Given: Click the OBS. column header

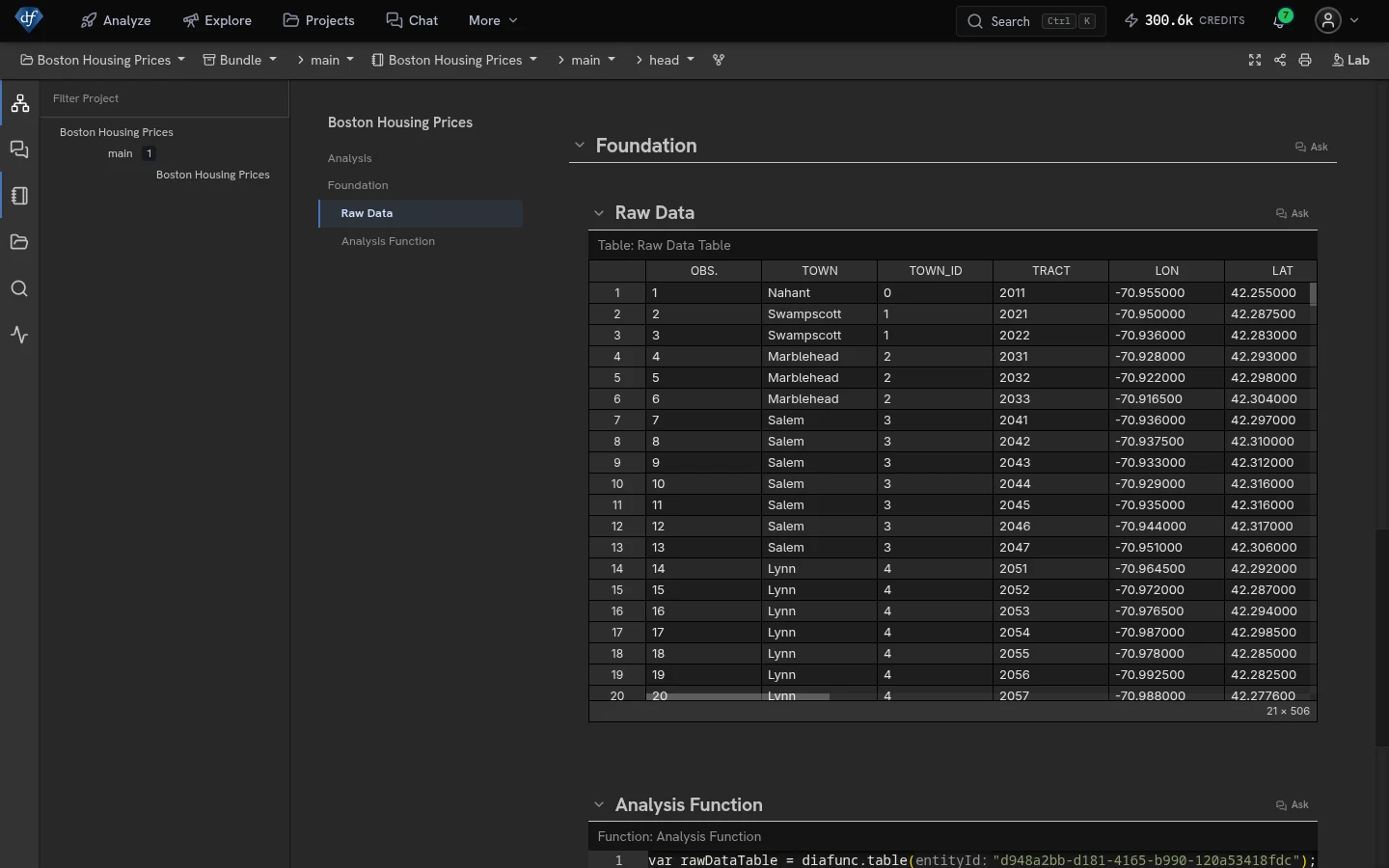Looking at the screenshot, I should 704,271.
